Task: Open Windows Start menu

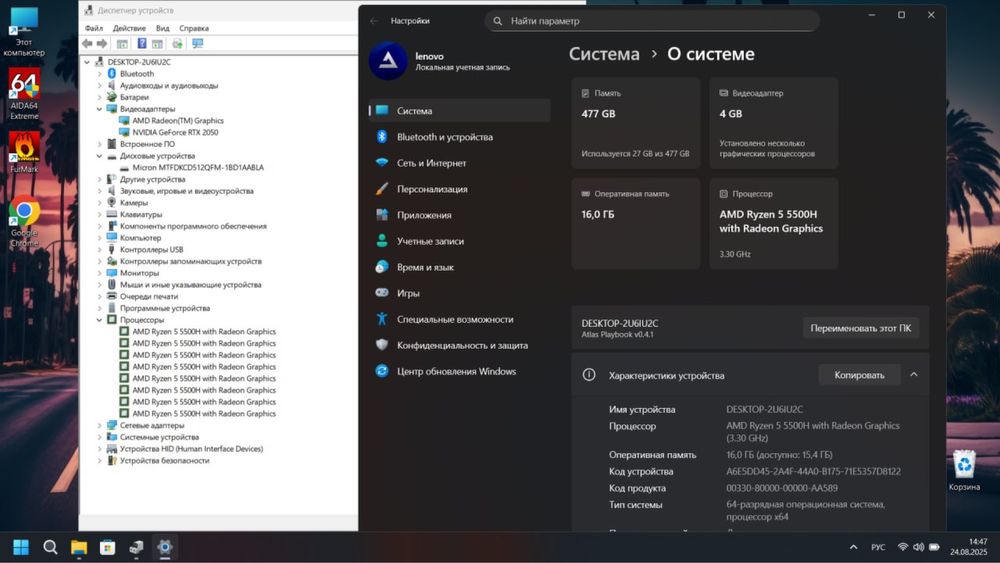Action: [21, 547]
